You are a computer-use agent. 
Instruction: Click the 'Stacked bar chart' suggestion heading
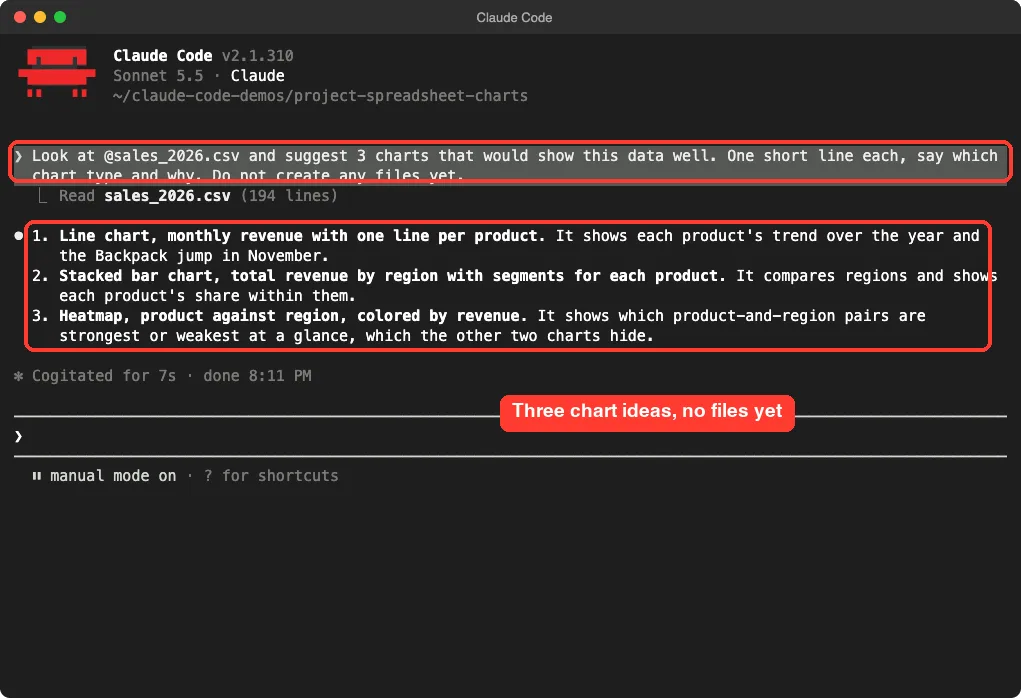tap(392, 275)
